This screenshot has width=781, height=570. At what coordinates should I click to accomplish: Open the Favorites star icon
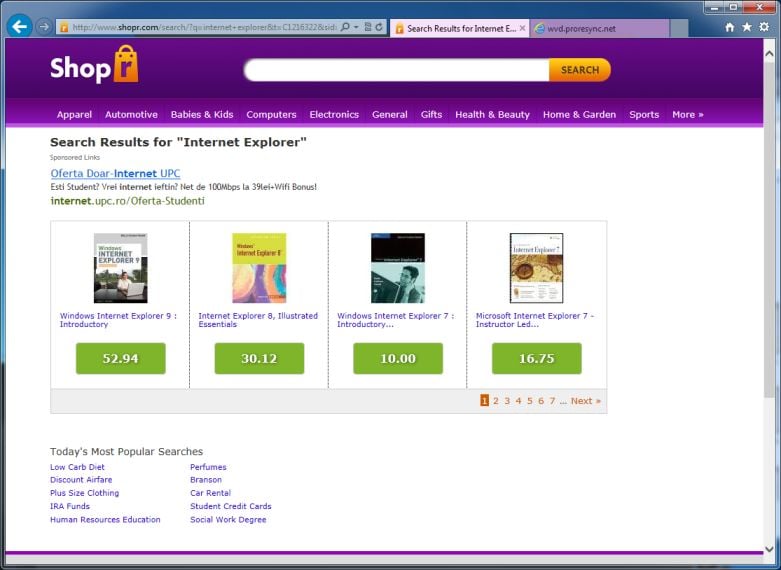pyautogui.click(x=747, y=27)
